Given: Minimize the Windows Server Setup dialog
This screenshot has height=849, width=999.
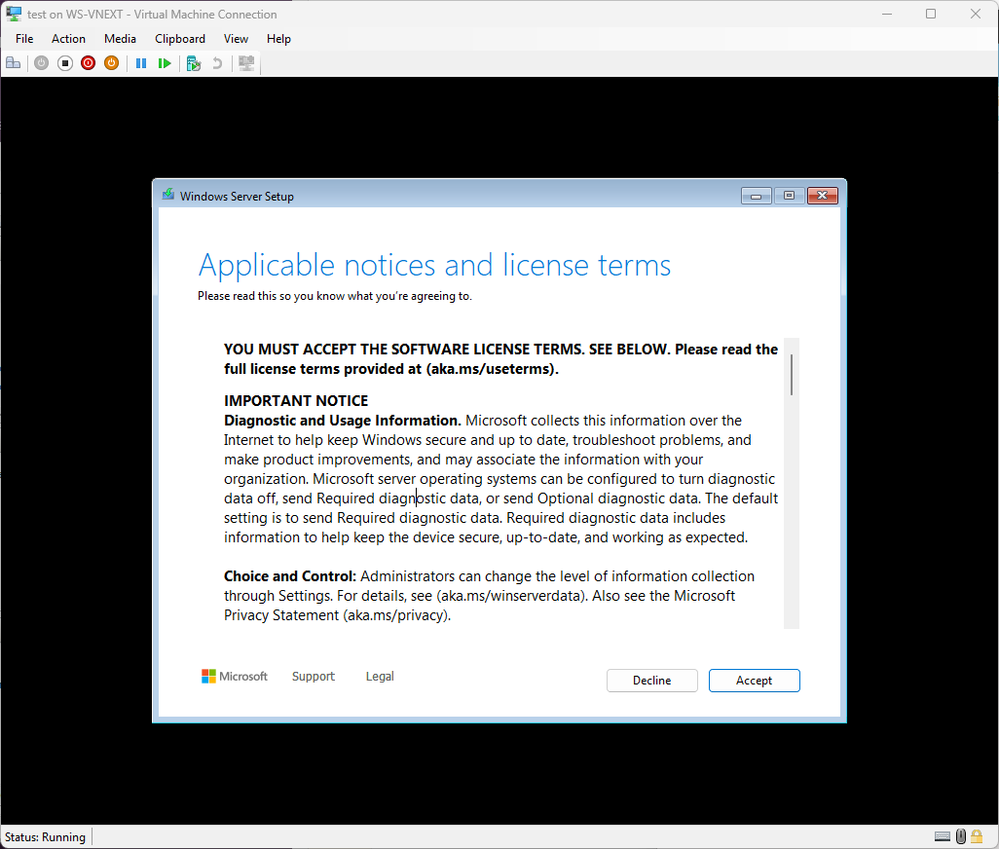Looking at the screenshot, I should pos(756,196).
